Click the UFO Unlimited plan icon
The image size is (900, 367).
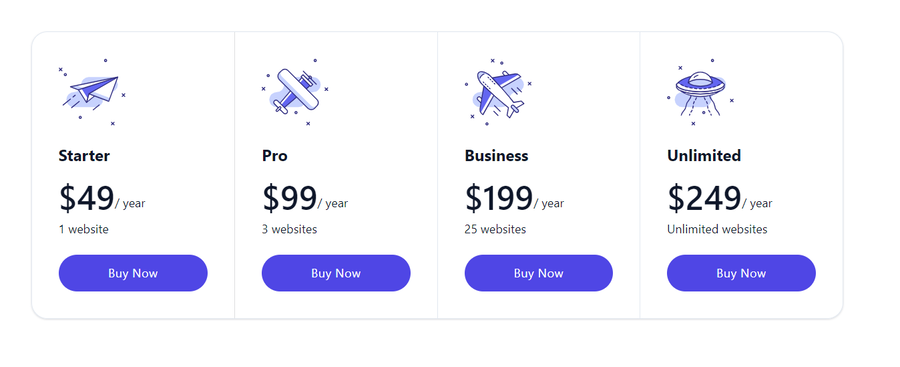point(701,92)
